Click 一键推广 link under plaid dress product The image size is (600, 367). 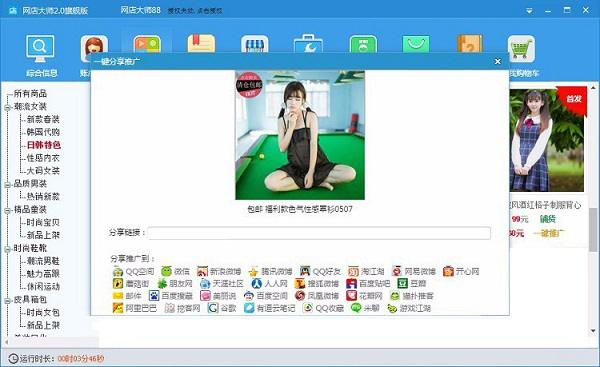549,233
